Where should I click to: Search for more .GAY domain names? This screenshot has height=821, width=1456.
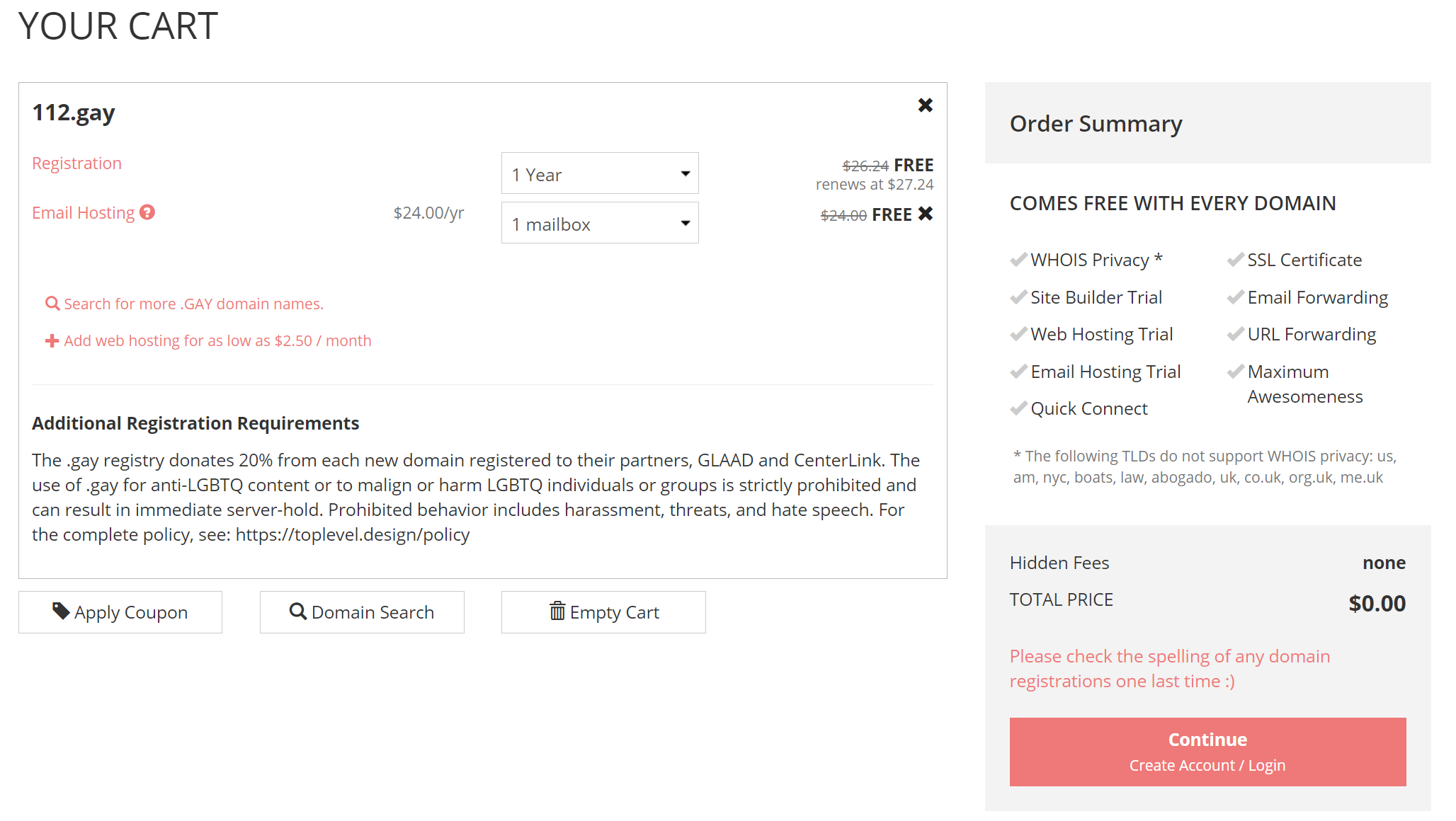point(193,304)
